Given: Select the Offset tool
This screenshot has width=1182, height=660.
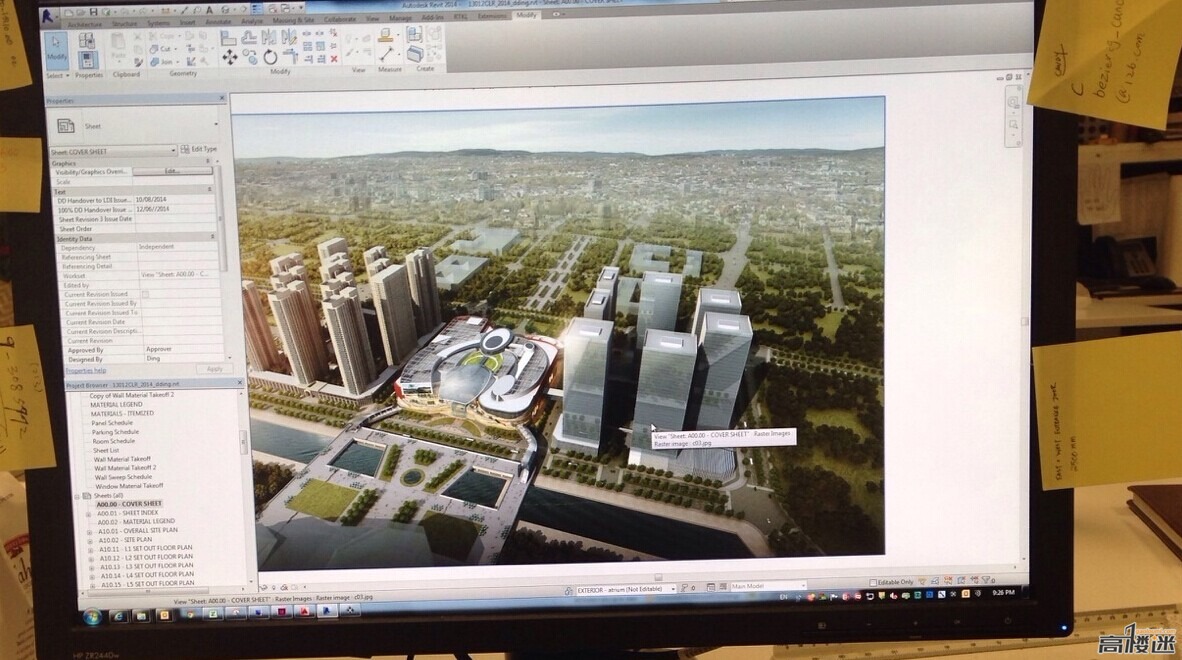Looking at the screenshot, I should (249, 38).
